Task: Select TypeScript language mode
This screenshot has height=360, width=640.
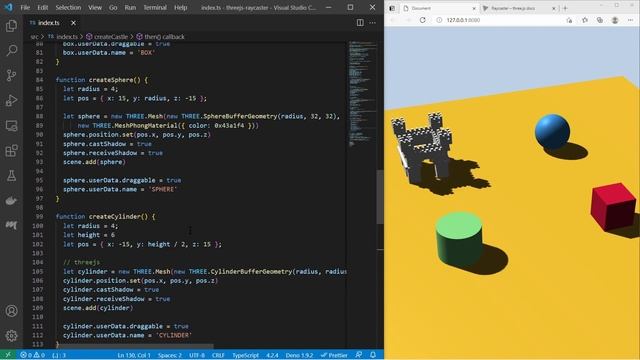Action: 245,355
